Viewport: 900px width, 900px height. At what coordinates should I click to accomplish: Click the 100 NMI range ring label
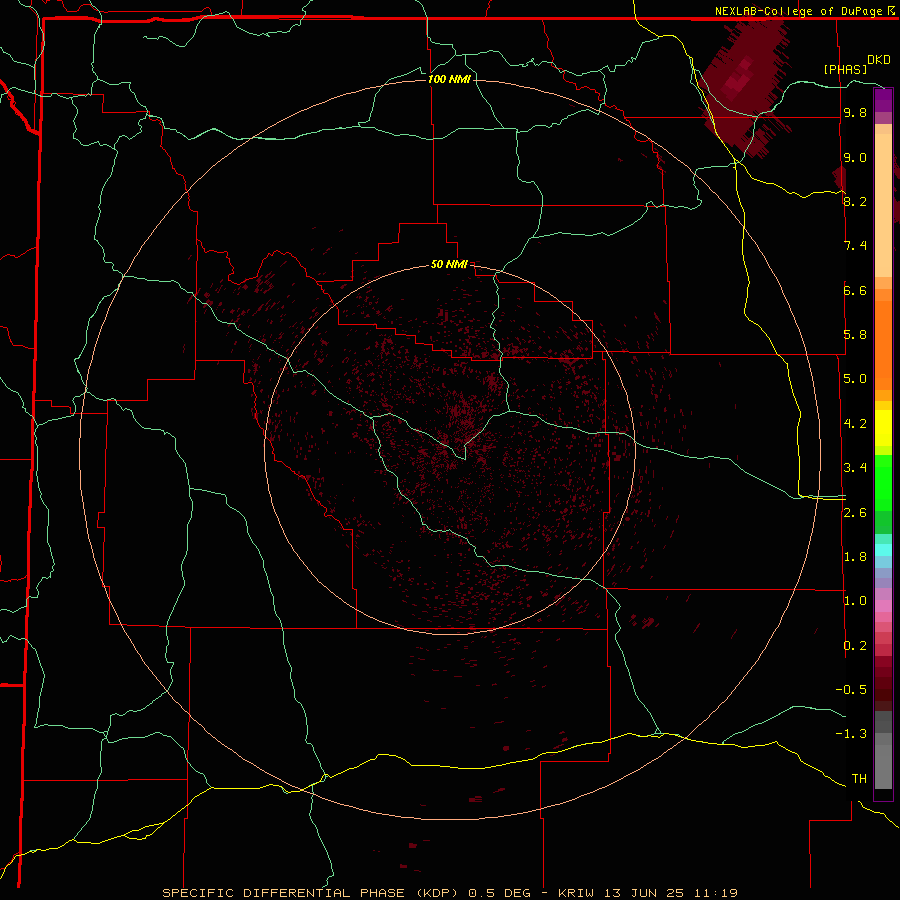[x=449, y=79]
